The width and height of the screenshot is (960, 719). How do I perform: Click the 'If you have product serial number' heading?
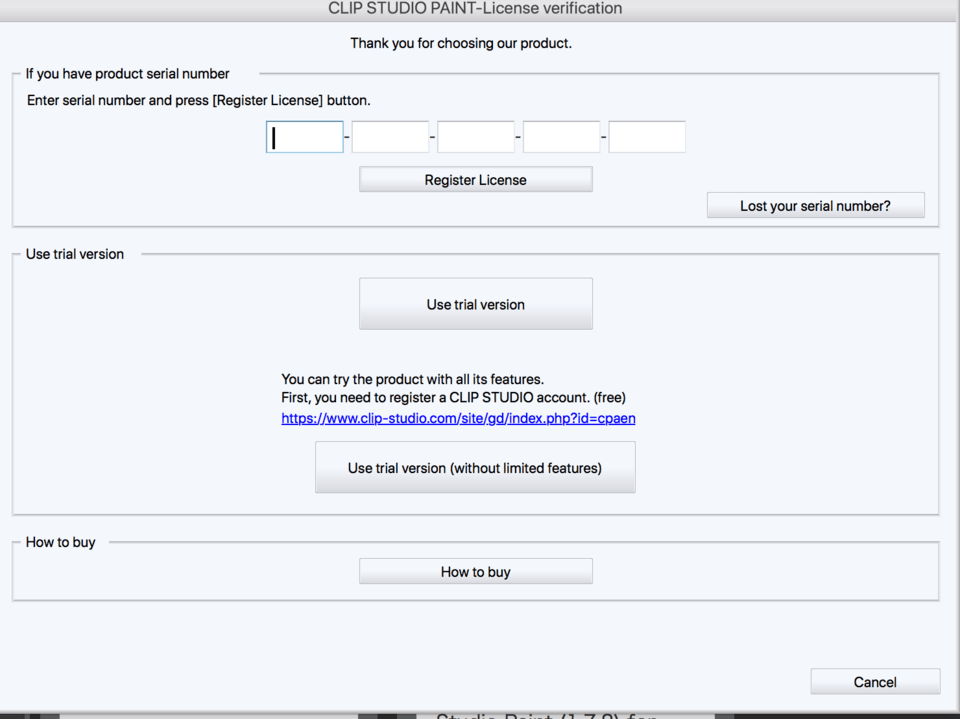pyautogui.click(x=127, y=74)
